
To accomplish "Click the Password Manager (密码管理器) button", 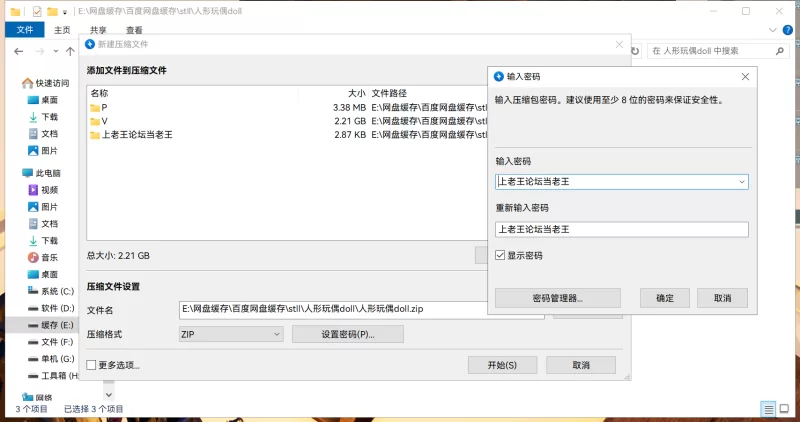I will point(558,298).
